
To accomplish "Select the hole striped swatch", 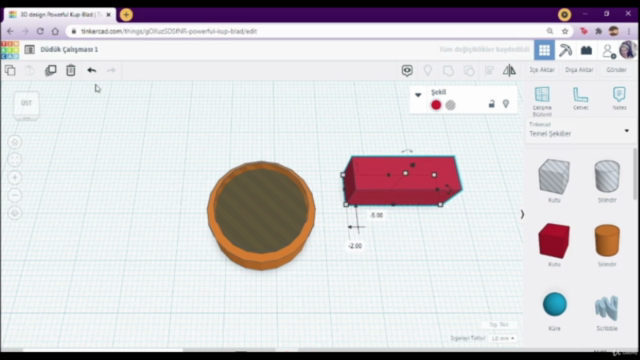I will coord(450,105).
